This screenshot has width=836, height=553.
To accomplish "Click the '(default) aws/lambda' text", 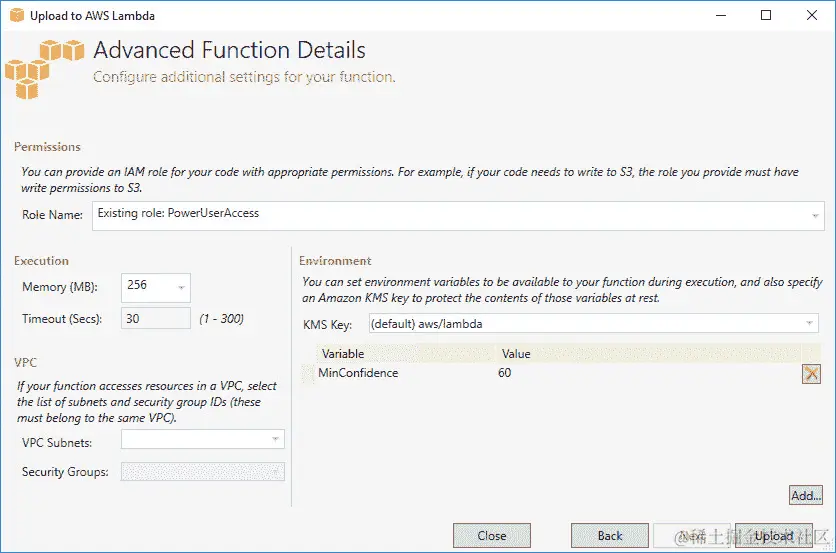I will pyautogui.click(x=427, y=324).
